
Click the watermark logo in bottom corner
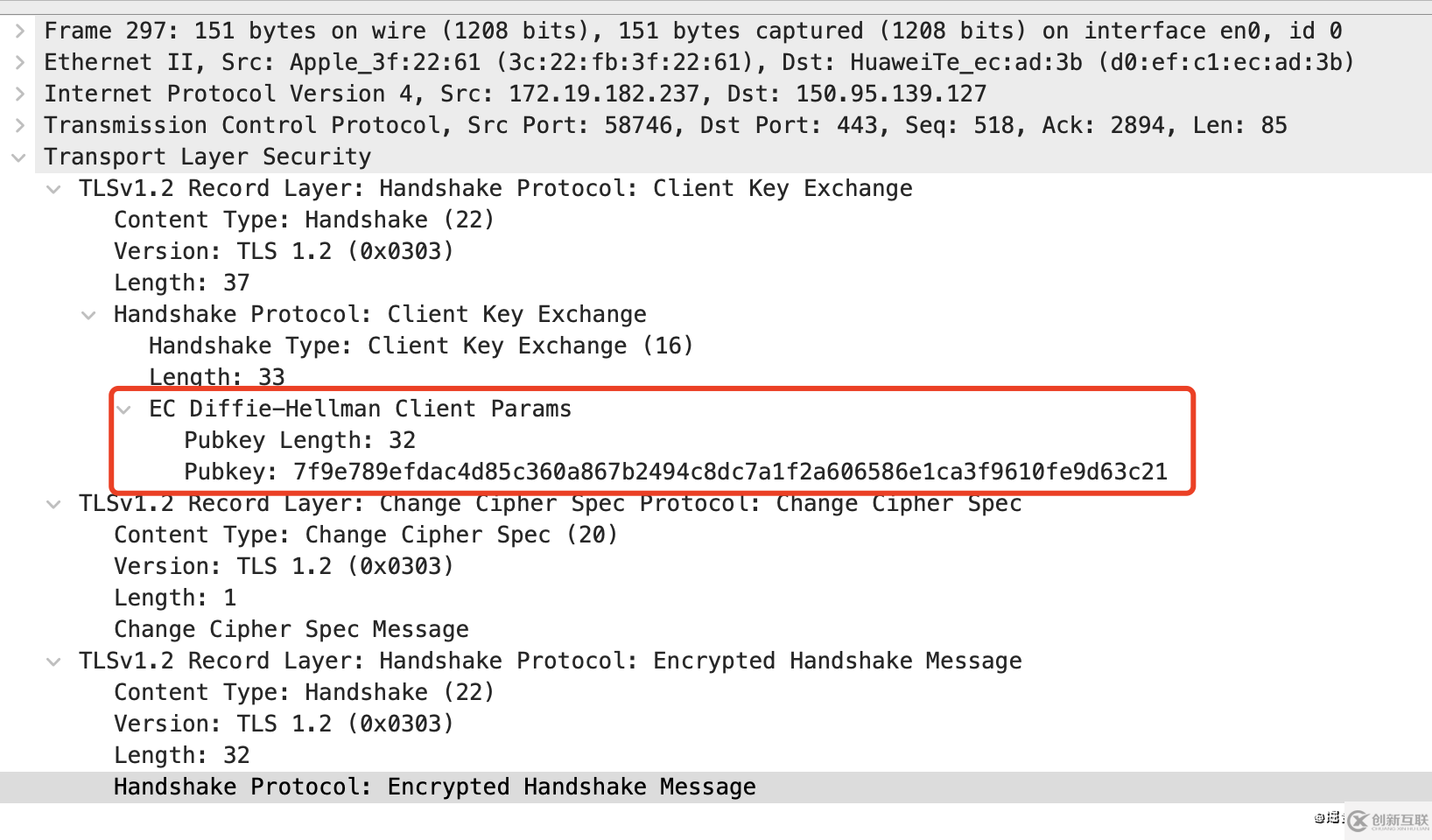click(1386, 820)
